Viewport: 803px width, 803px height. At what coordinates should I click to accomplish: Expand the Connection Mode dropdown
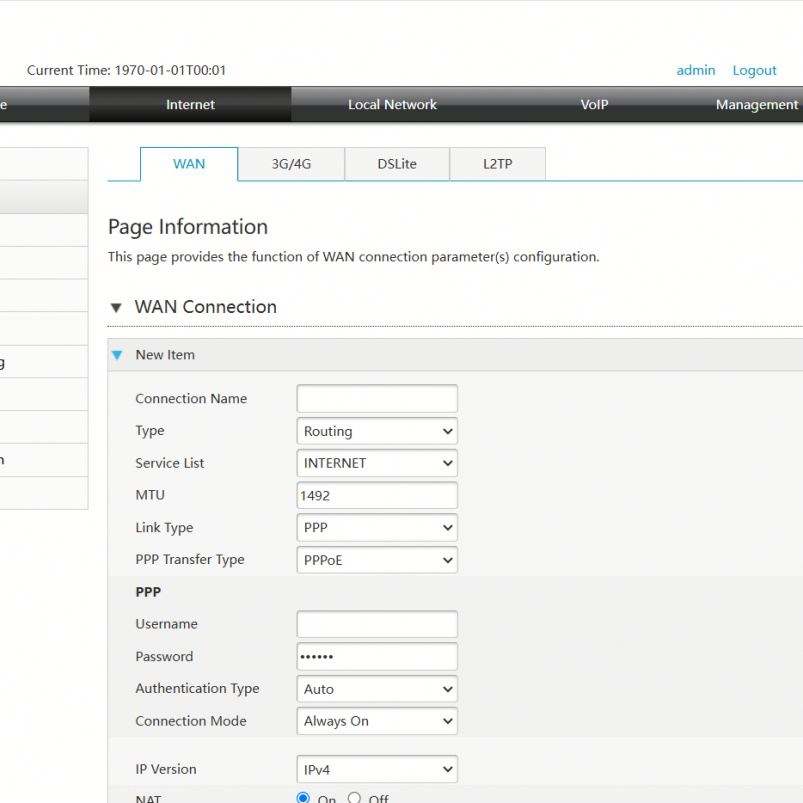click(377, 721)
